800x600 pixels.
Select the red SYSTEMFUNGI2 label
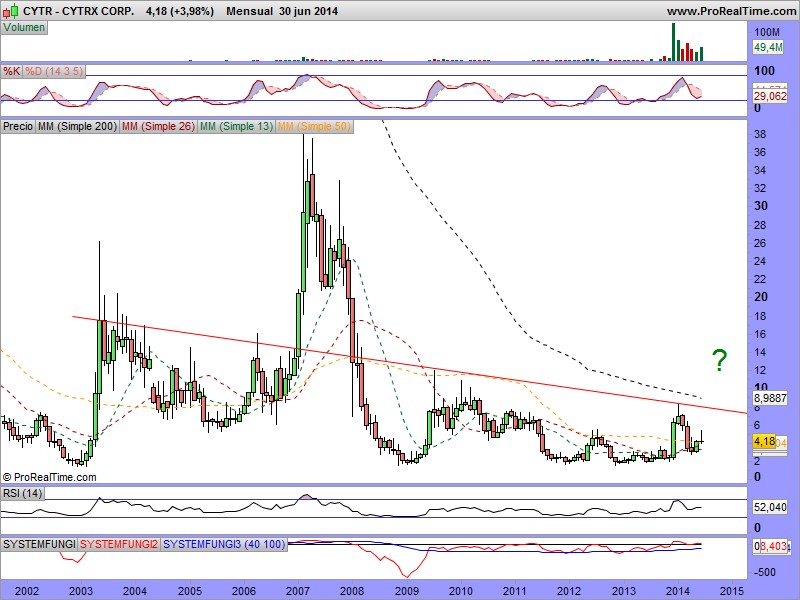[x=119, y=544]
